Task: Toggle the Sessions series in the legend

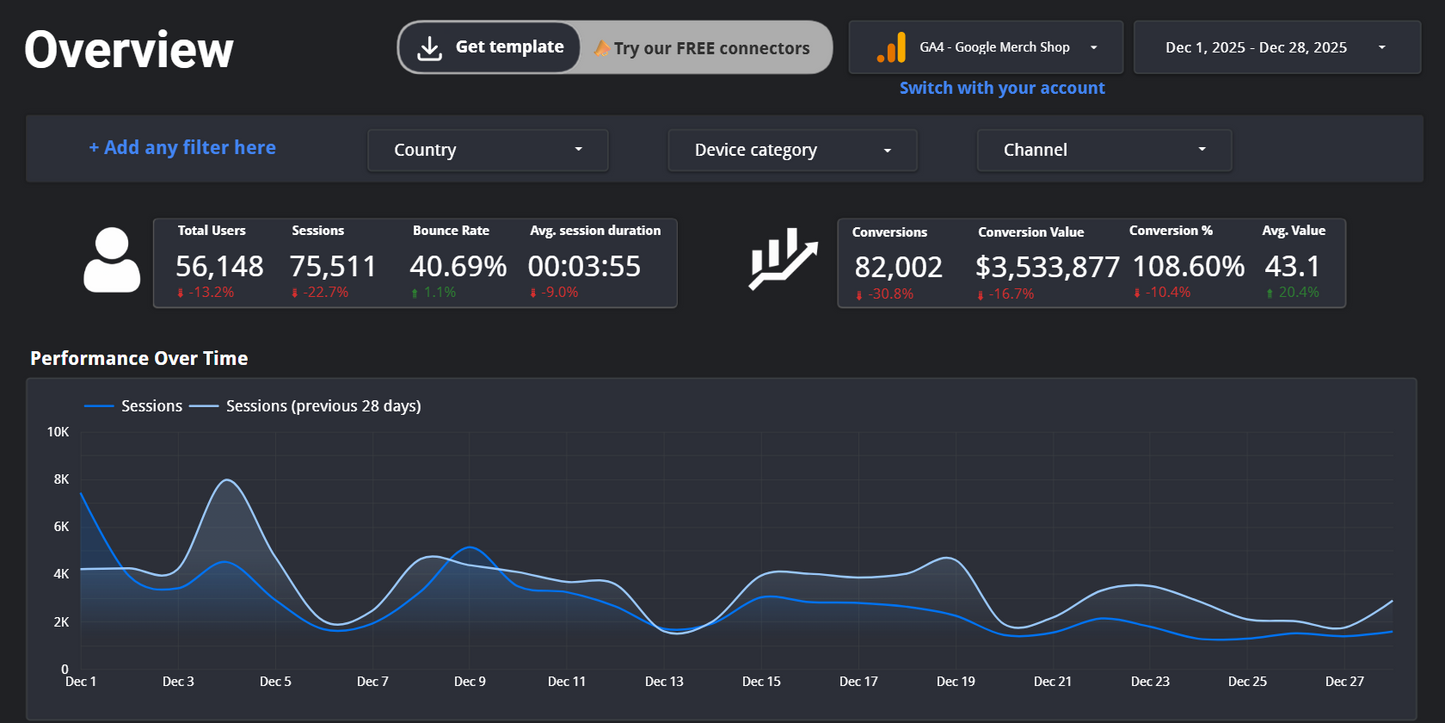Action: click(x=152, y=406)
